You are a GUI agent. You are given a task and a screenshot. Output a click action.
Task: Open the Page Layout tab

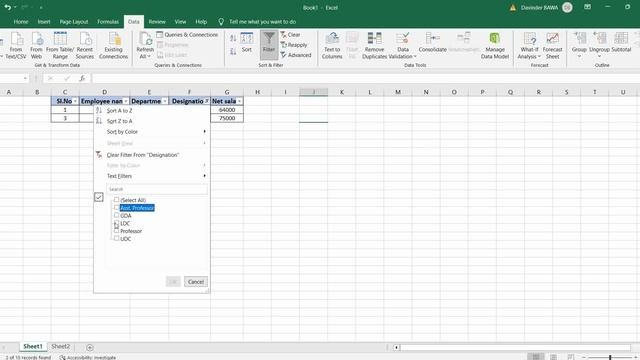pyautogui.click(x=74, y=22)
